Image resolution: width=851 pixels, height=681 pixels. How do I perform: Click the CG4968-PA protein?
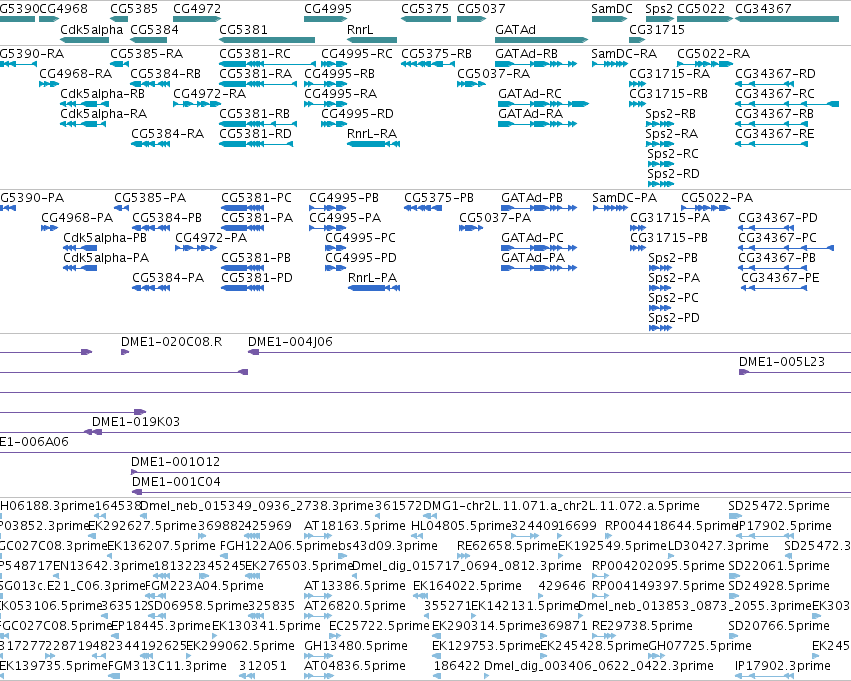click(x=49, y=228)
